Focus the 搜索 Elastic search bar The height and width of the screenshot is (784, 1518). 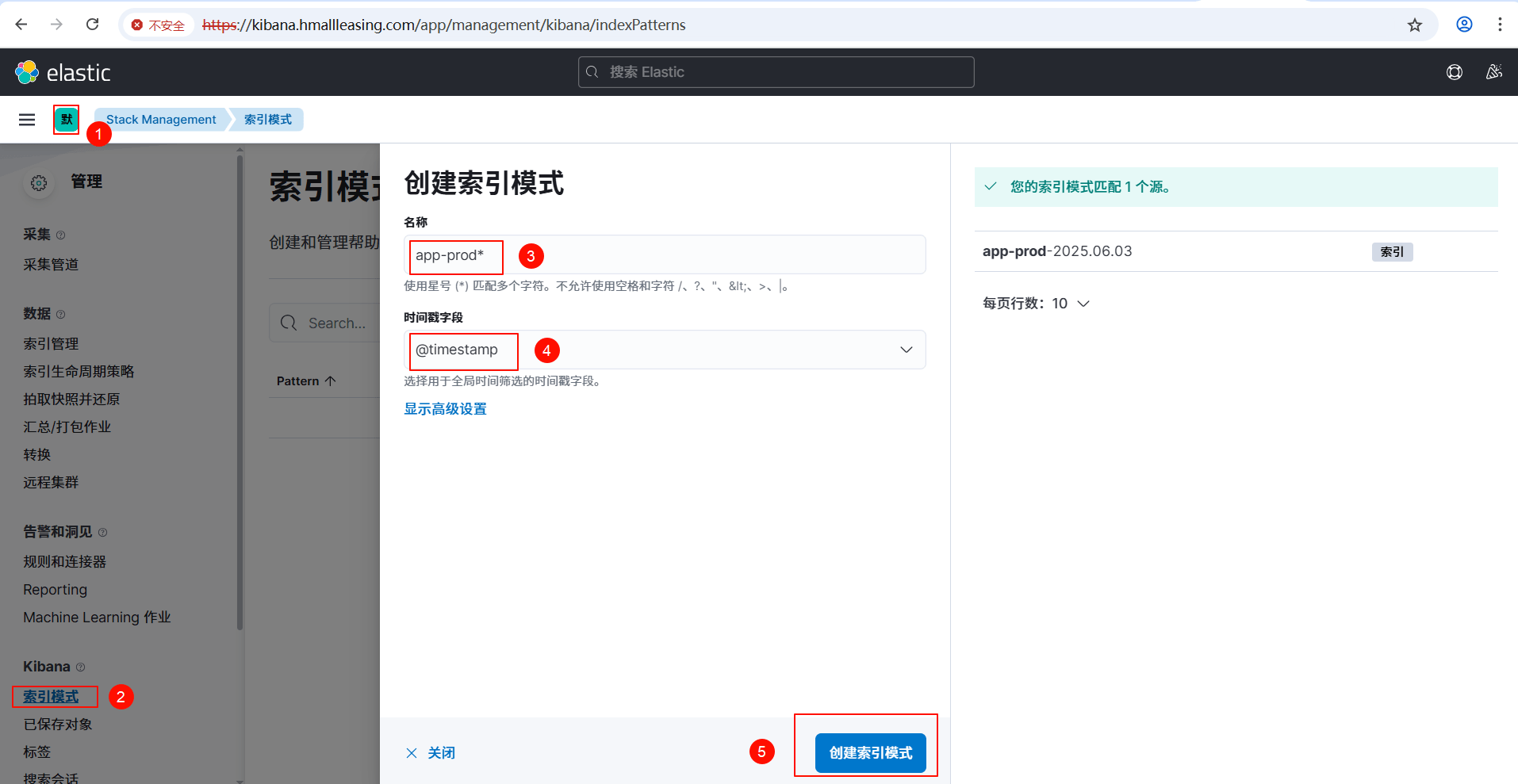(x=776, y=72)
